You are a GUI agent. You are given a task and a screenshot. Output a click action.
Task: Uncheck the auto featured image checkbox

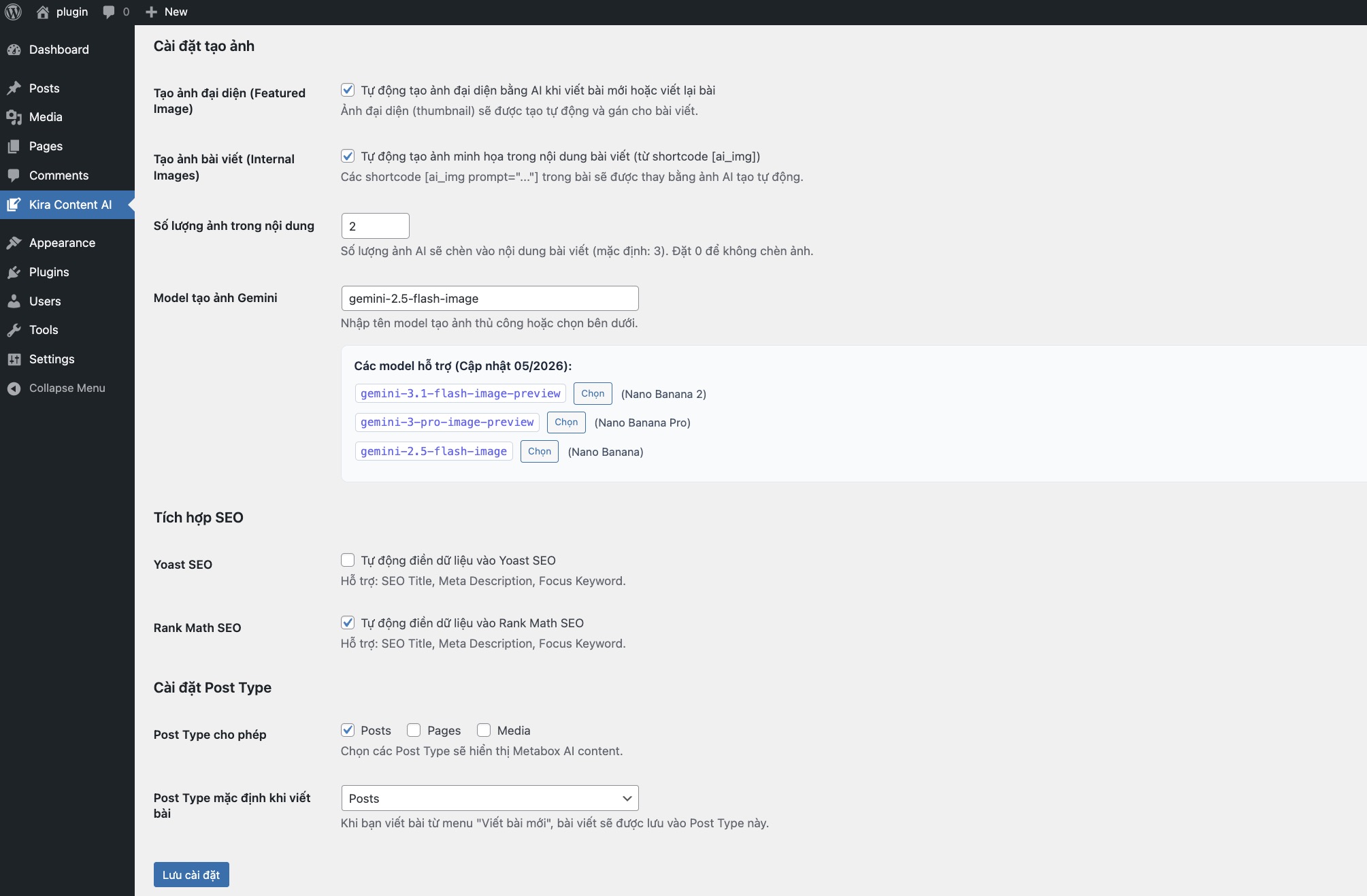[348, 90]
